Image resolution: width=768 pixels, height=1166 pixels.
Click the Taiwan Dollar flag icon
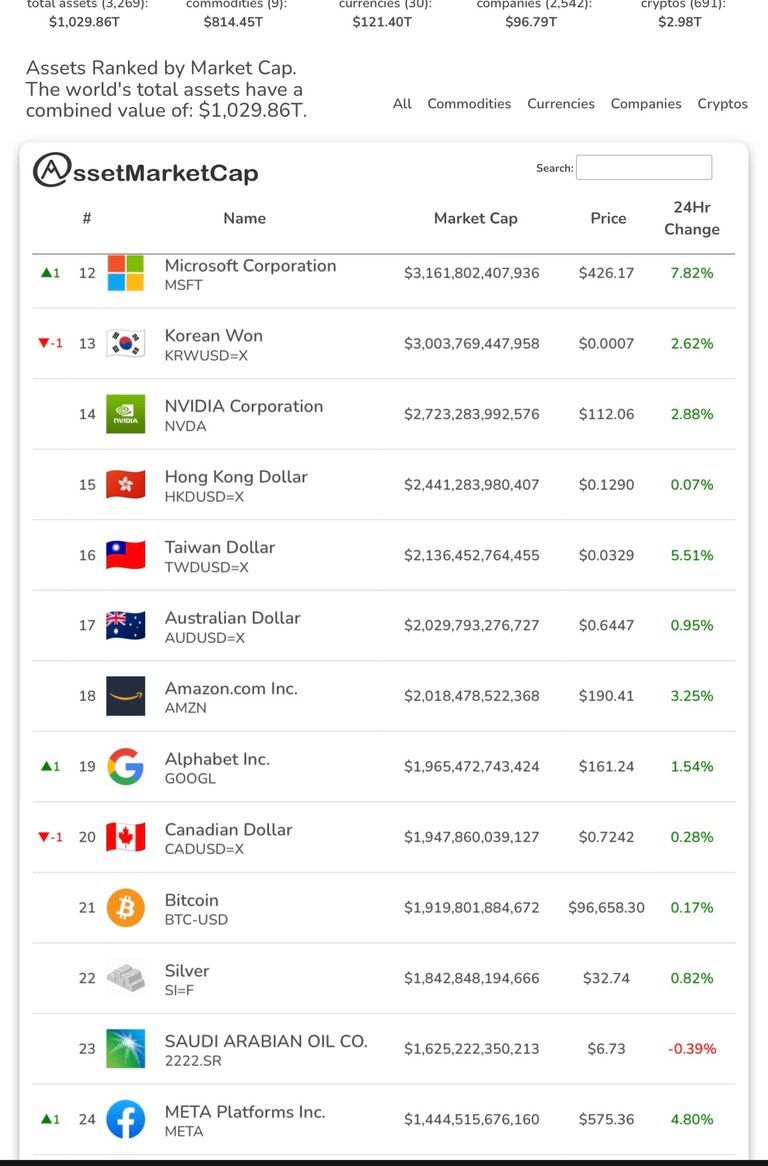(x=125, y=555)
